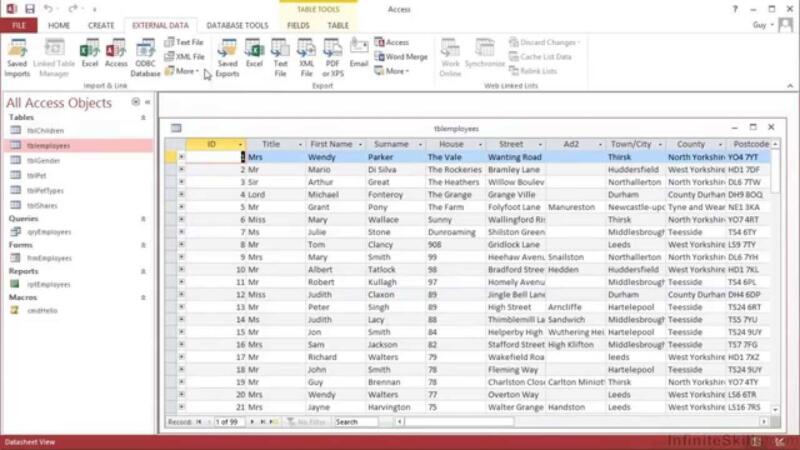Screen dimensions: 800x450
Task: Click the Saved Imports icon
Action: 17,56
